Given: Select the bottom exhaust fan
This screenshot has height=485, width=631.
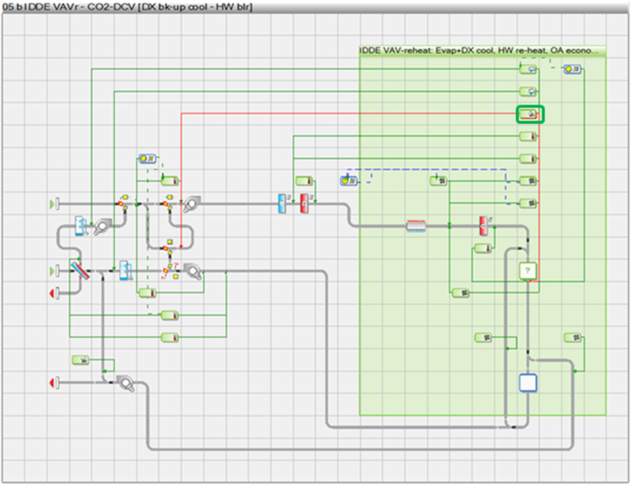Looking at the screenshot, I should point(125,383).
